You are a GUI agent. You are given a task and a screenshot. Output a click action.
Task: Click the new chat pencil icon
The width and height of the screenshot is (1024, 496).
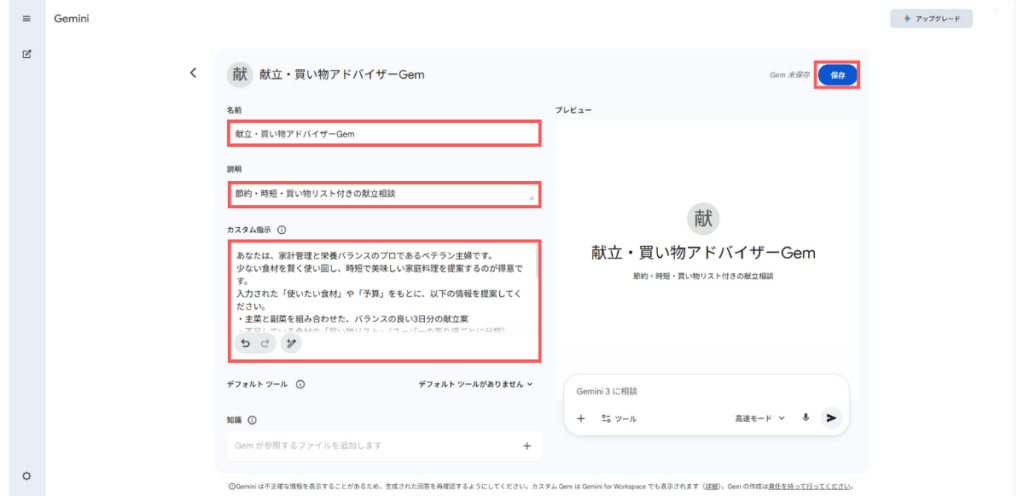[26, 53]
